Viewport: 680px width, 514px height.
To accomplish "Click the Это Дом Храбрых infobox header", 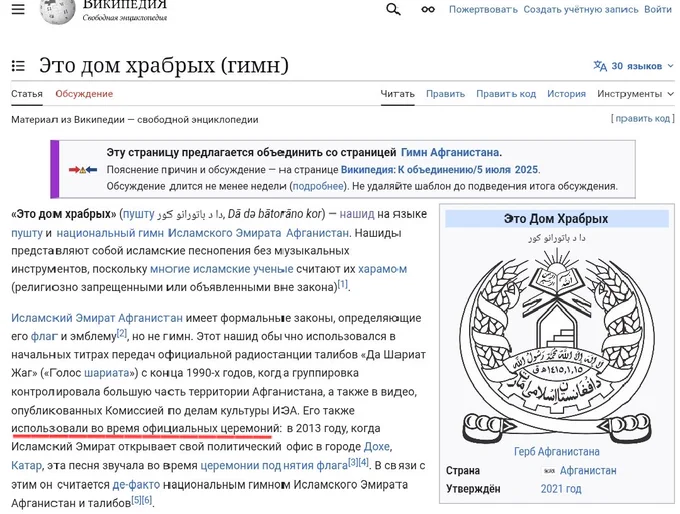I will pyautogui.click(x=556, y=219).
